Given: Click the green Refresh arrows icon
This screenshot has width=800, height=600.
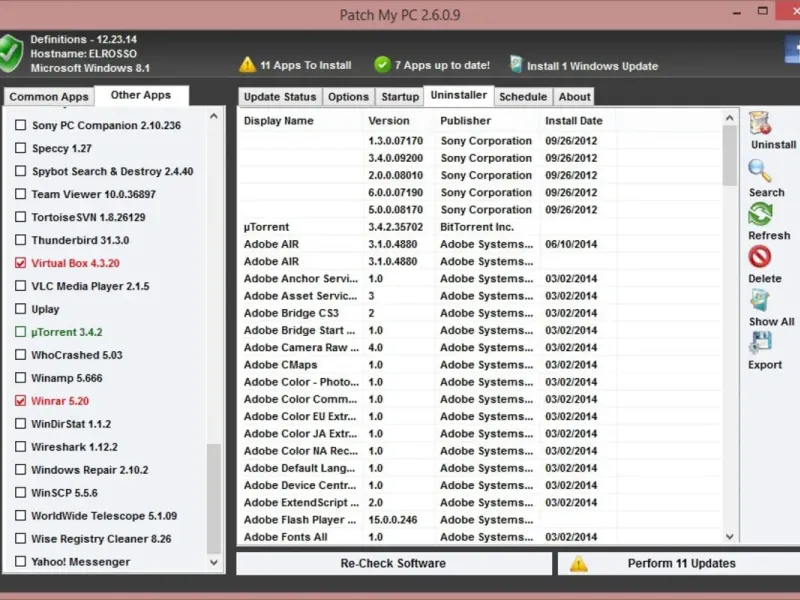Looking at the screenshot, I should click(x=760, y=214).
